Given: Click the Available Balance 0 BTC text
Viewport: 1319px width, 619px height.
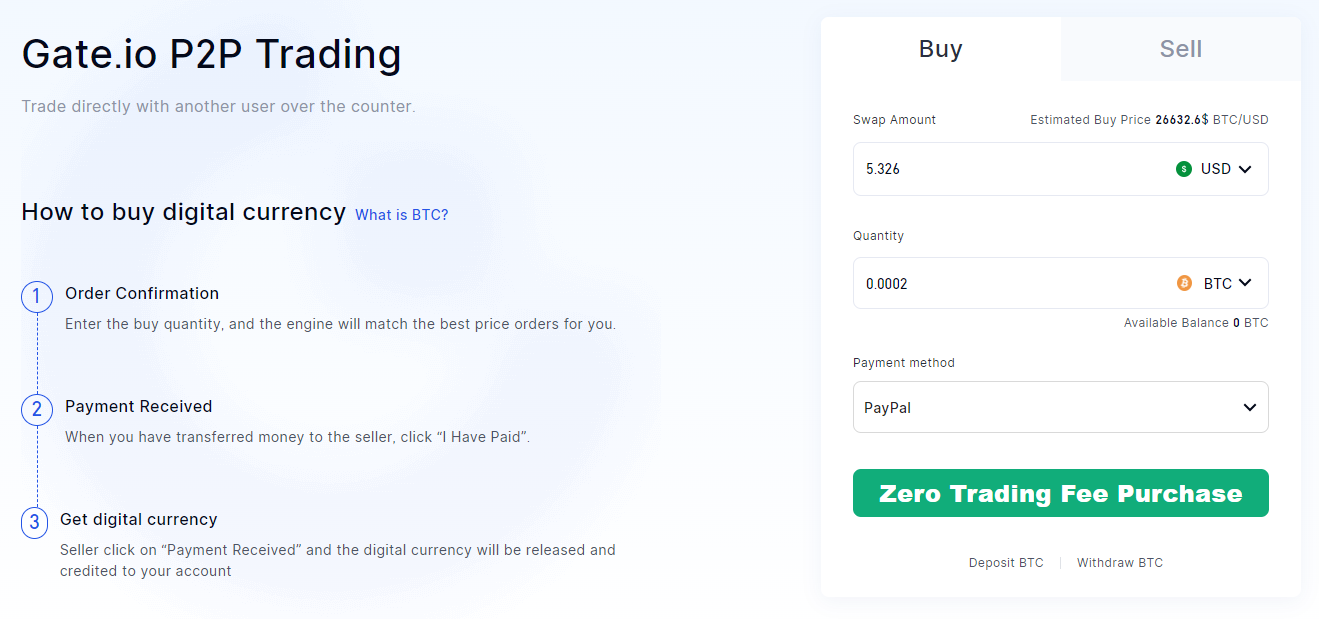Looking at the screenshot, I should 1195,322.
